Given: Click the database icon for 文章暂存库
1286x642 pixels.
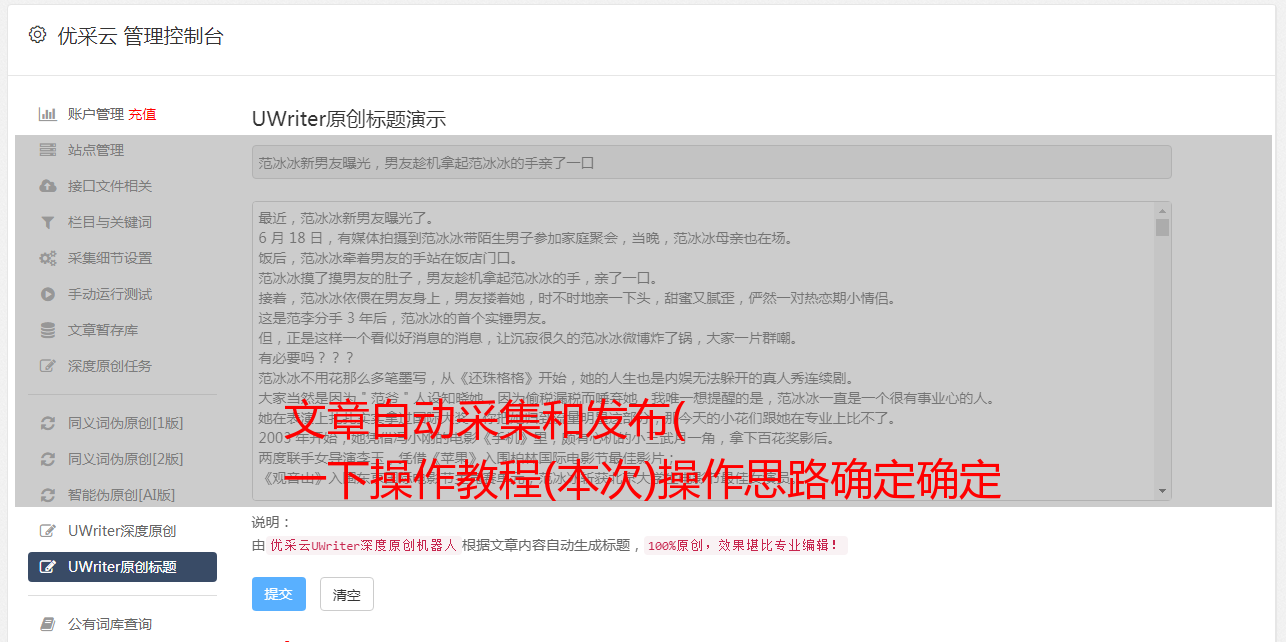Looking at the screenshot, I should 47,330.
